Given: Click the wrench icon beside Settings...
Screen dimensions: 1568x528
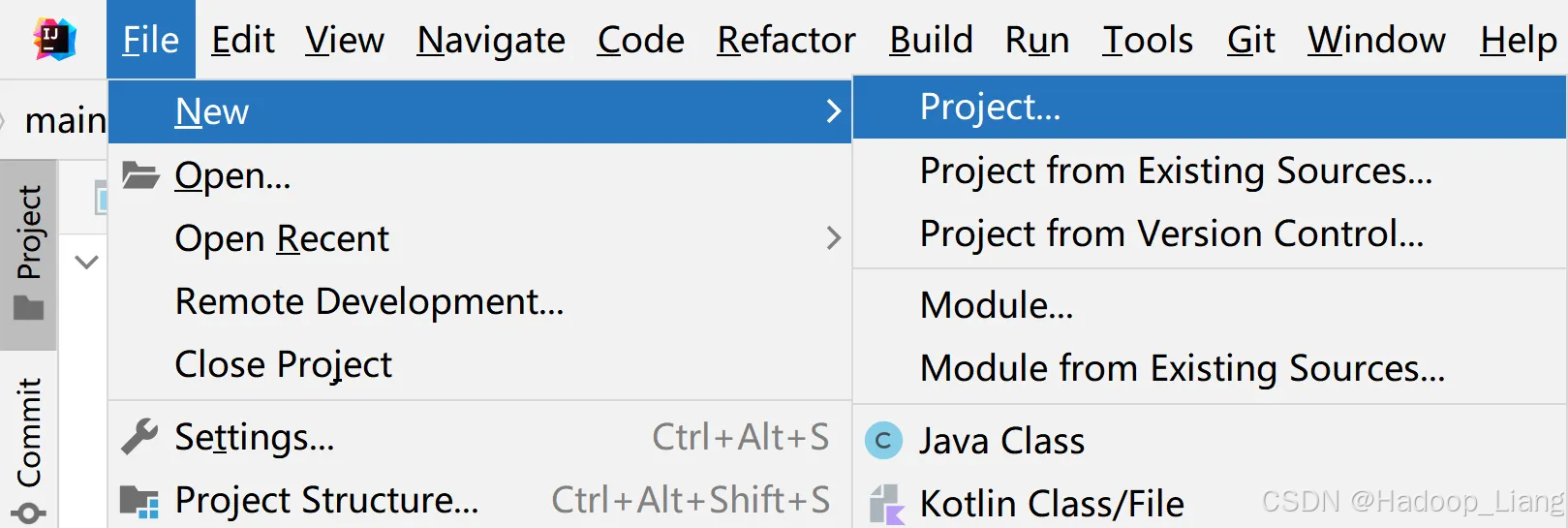Looking at the screenshot, I should 139,437.
